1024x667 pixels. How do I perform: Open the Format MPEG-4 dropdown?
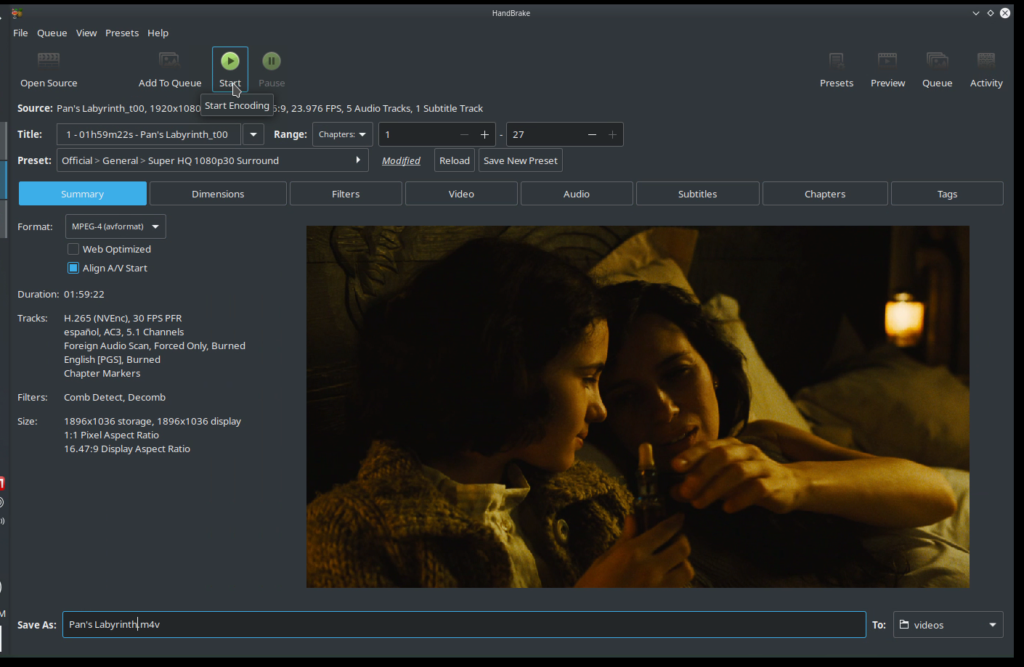(115, 227)
